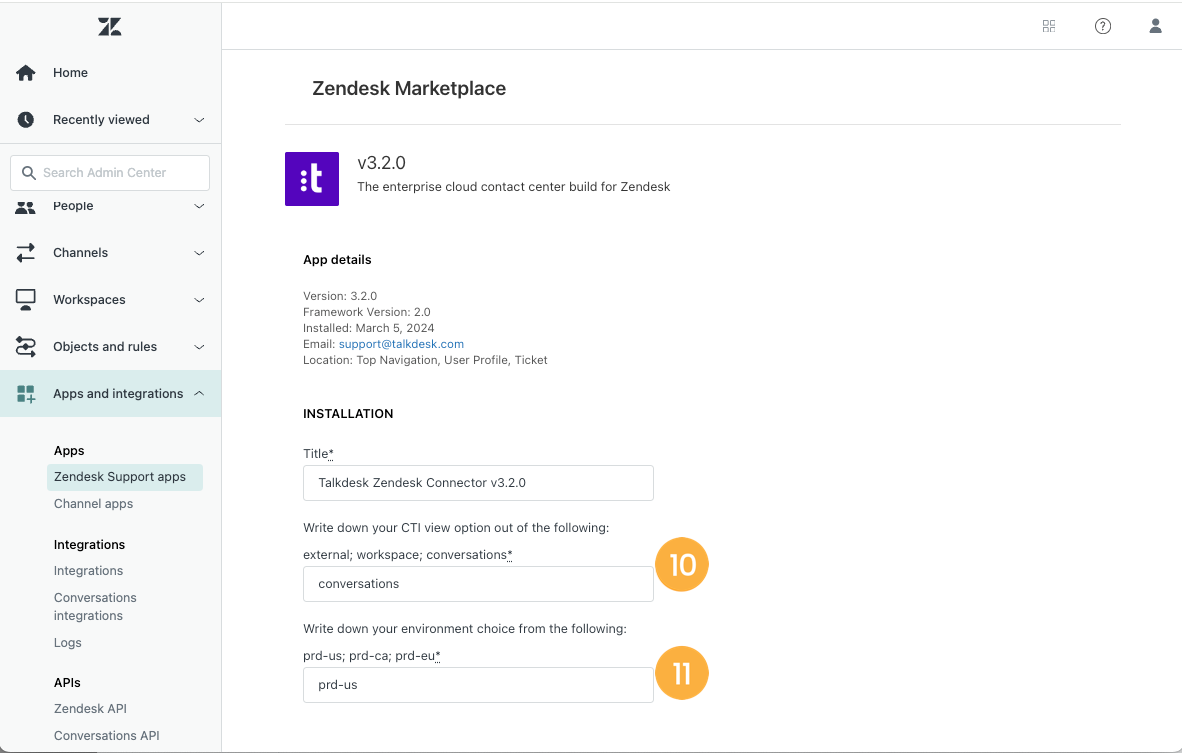The height and width of the screenshot is (753, 1182).
Task: Expand the Recently viewed chevron
Action: coord(199,120)
